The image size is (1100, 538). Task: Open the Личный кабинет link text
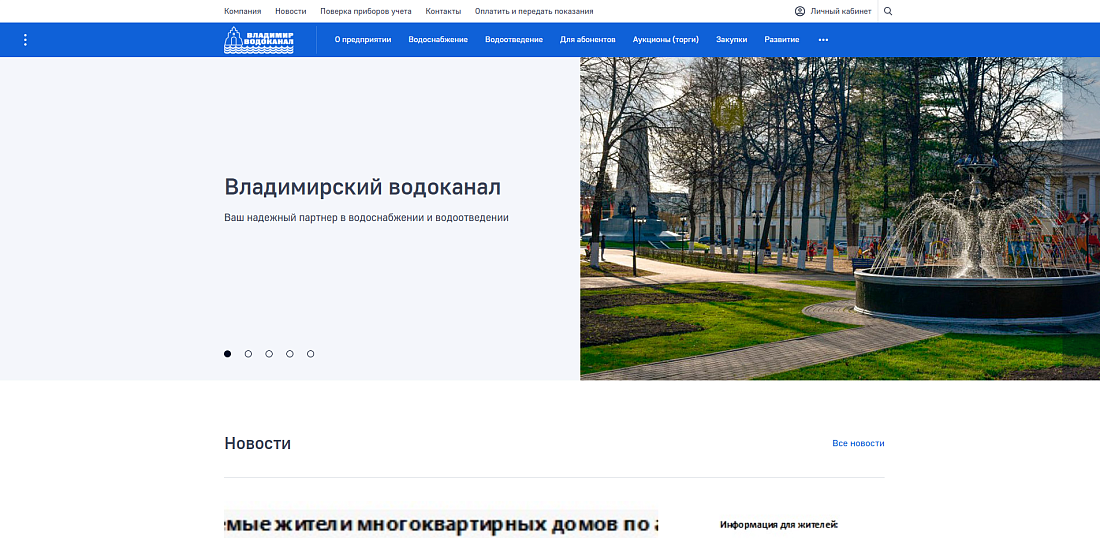[840, 11]
